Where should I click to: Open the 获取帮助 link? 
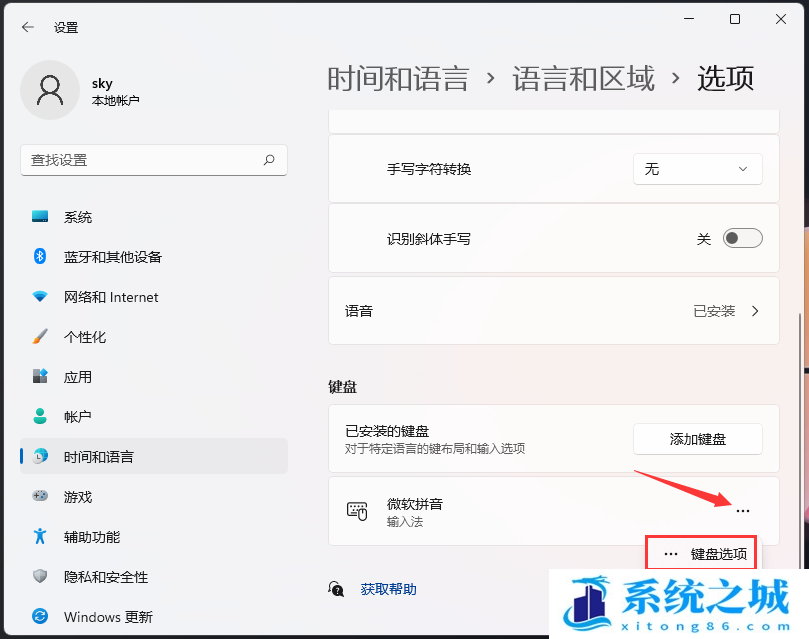(389, 589)
